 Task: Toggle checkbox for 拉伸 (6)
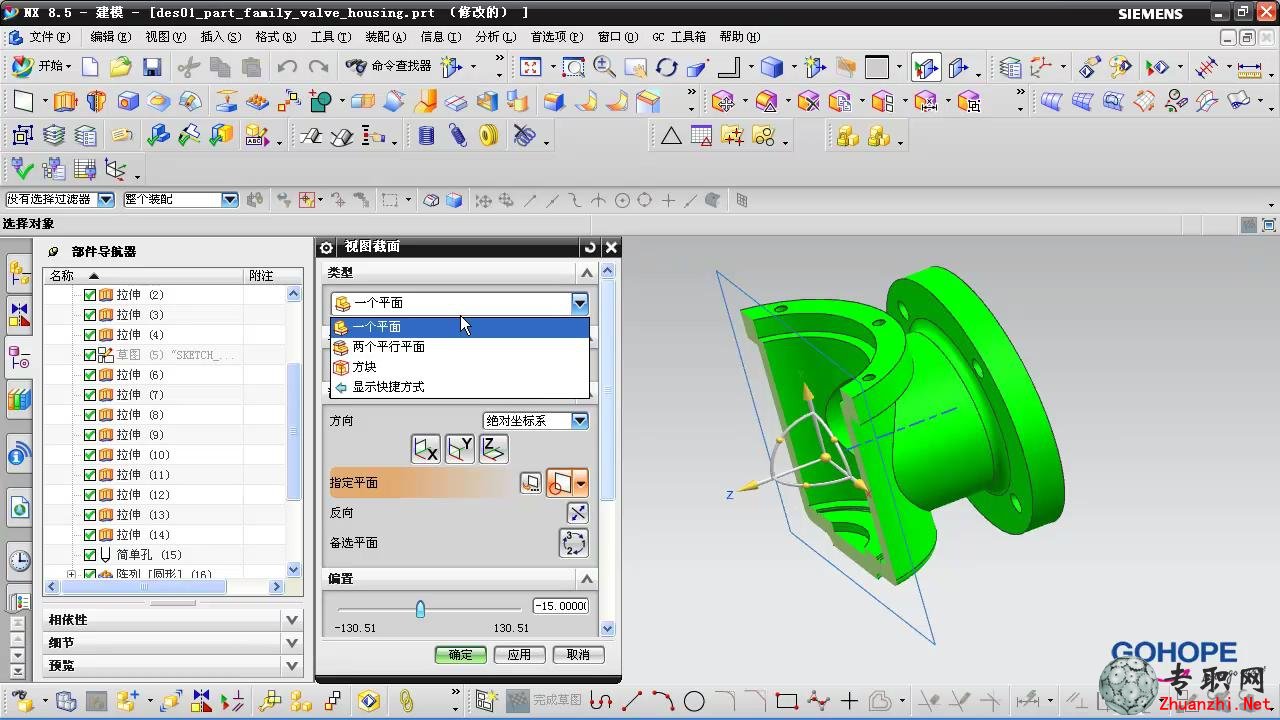pos(90,375)
